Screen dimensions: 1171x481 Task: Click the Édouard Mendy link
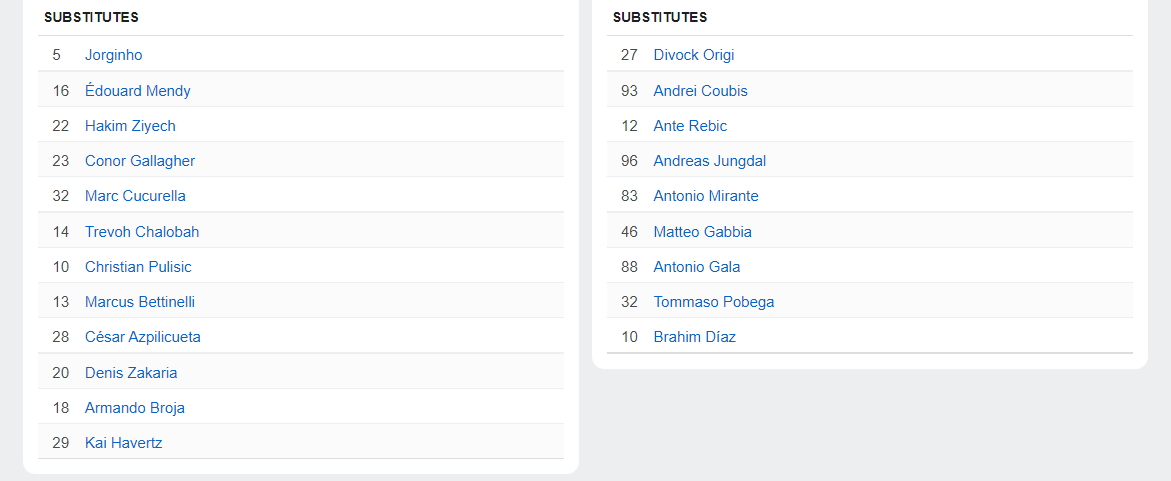point(137,91)
